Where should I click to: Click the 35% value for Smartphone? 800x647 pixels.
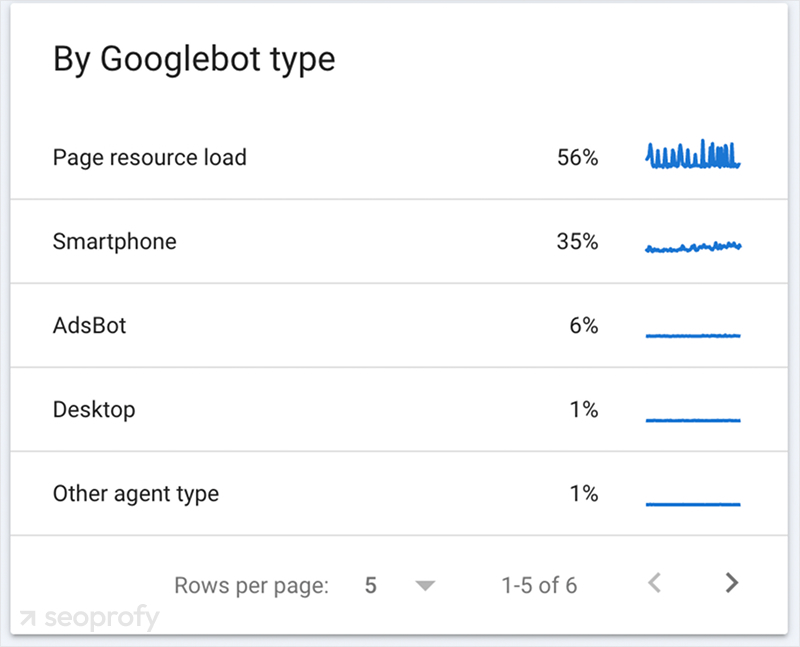[577, 242]
